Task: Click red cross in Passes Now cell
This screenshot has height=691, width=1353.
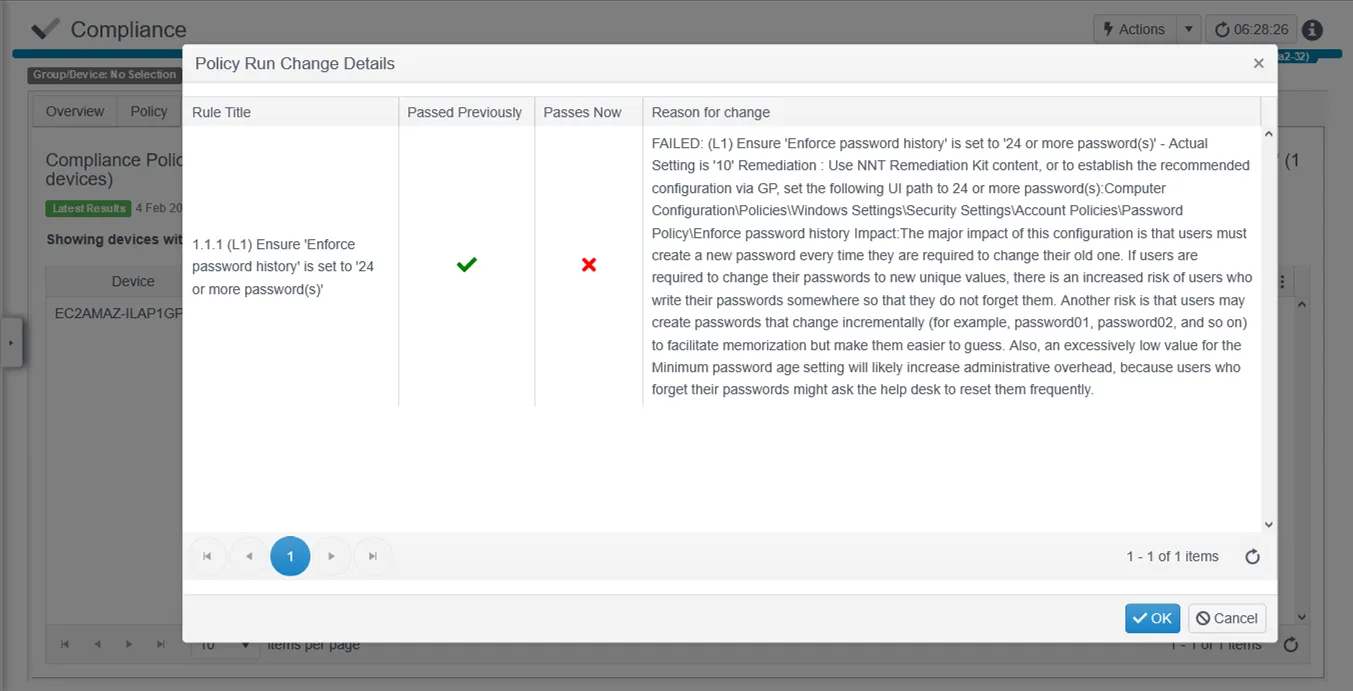Action: pos(589,265)
